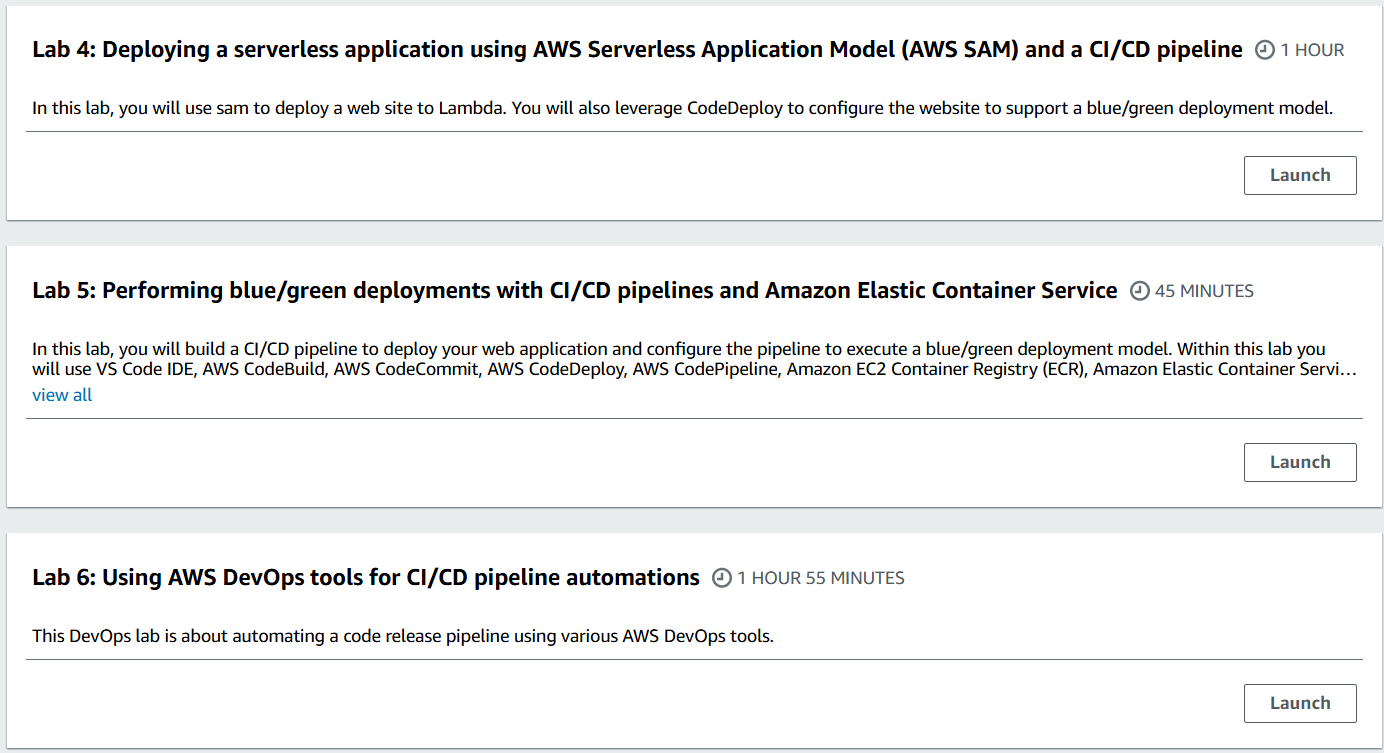This screenshot has width=1384, height=753.
Task: Click Lab 5 description about building a CI/CD pipeline
Action: (x=695, y=359)
